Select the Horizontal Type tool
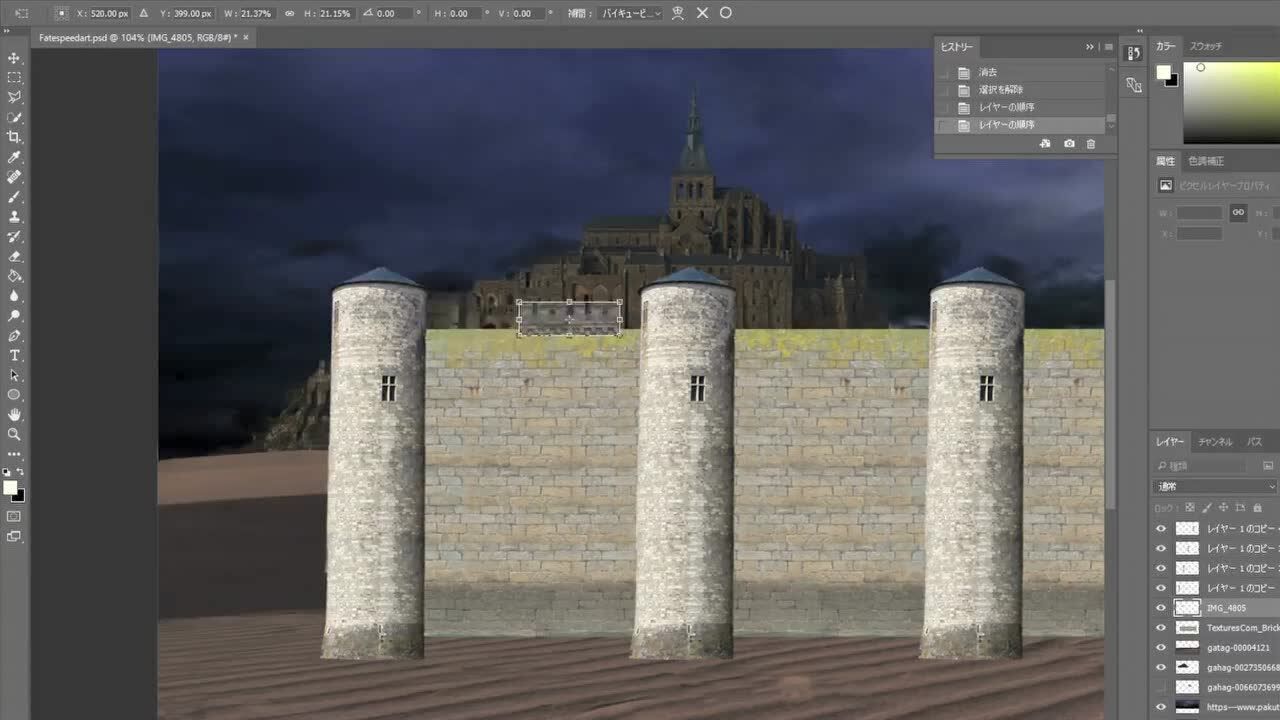The width and height of the screenshot is (1280, 720). tap(14, 355)
